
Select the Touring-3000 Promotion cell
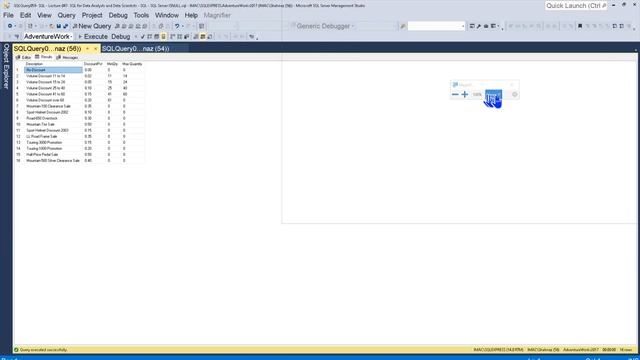[x=53, y=142]
